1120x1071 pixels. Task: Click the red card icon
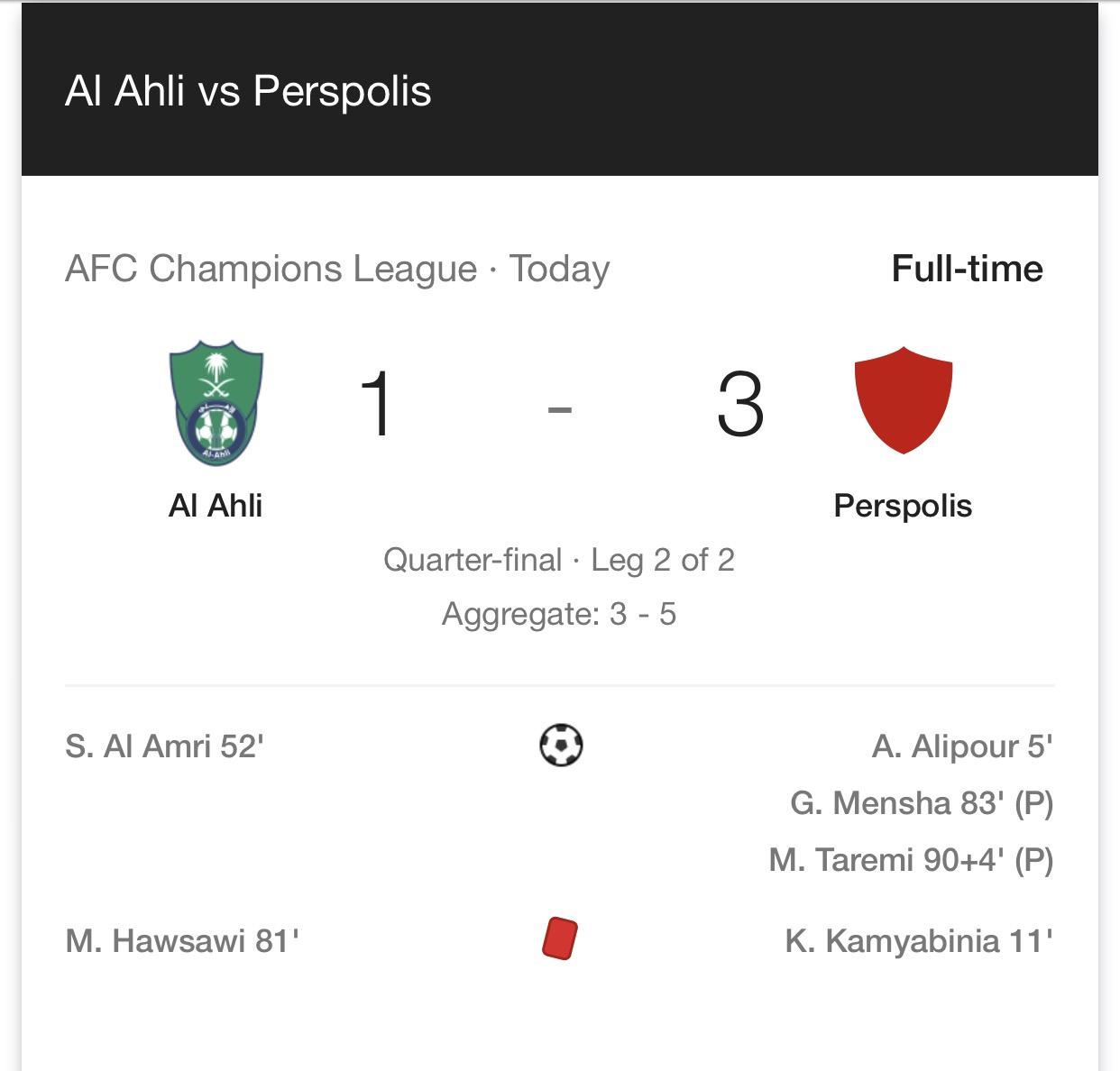click(x=560, y=938)
